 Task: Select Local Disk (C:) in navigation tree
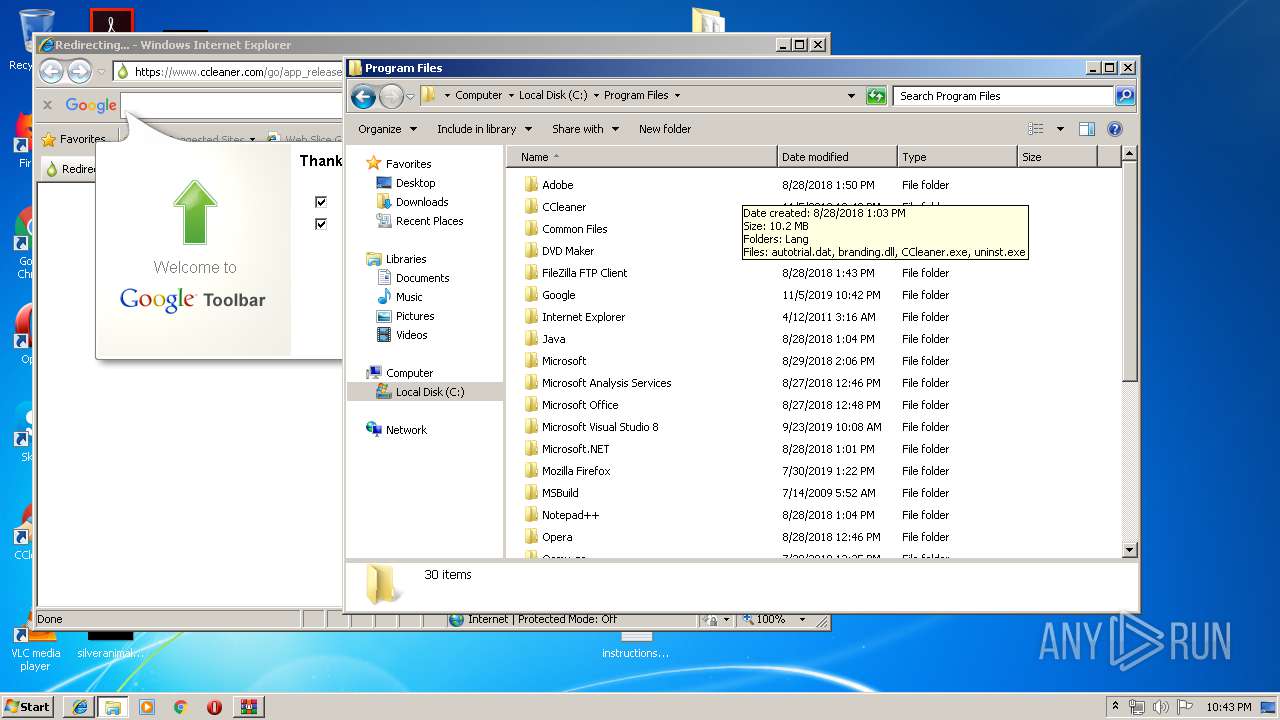[429, 392]
